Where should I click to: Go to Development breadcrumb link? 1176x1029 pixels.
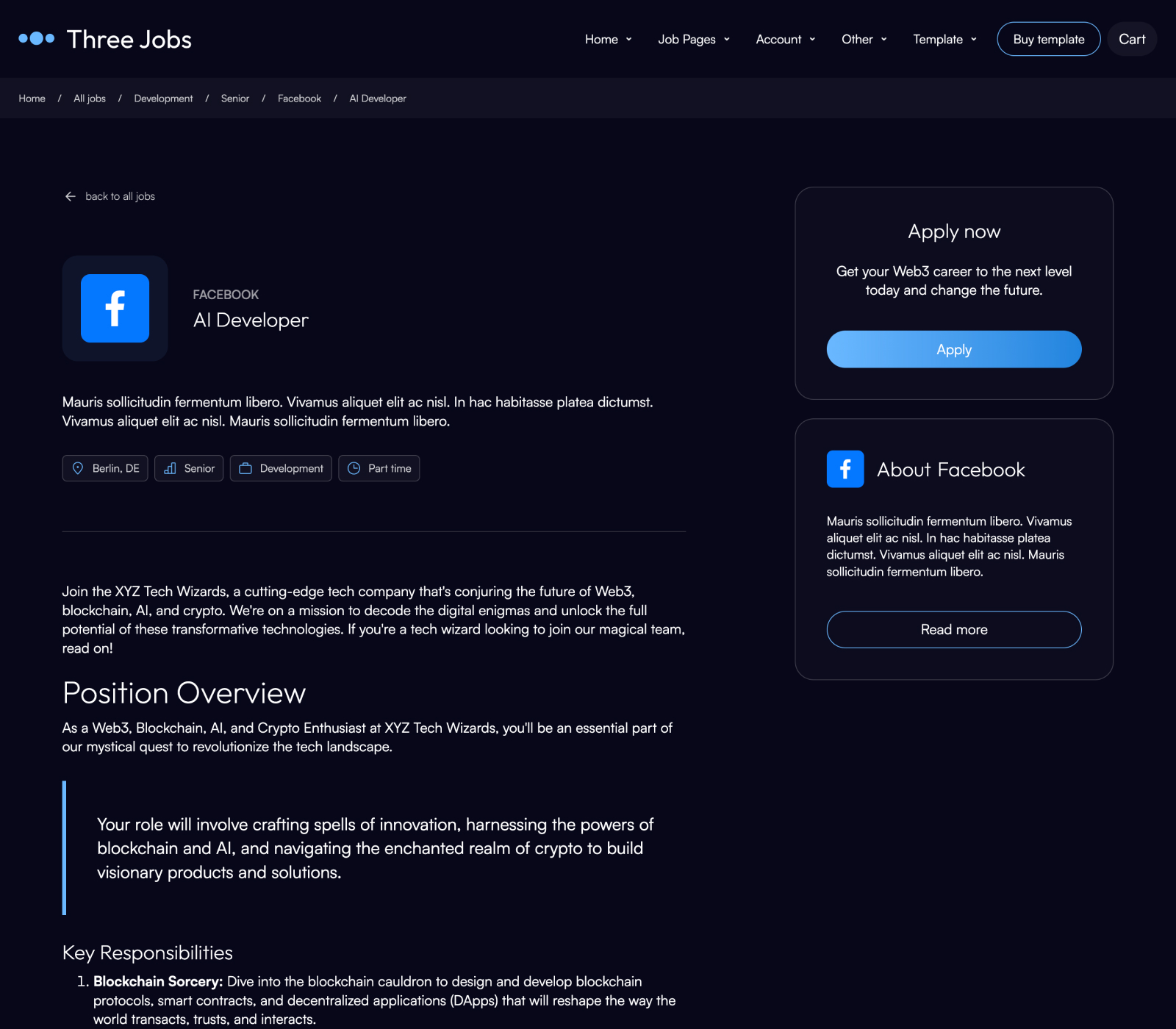click(163, 98)
